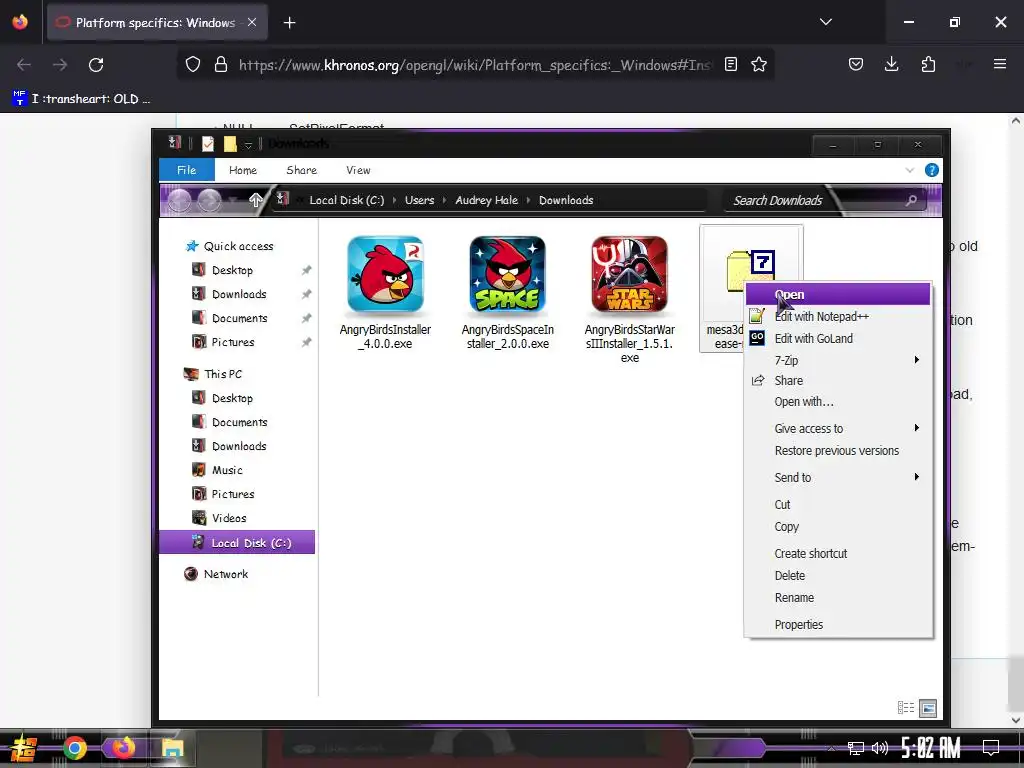Click Downloads in the address breadcrumb
The width and height of the screenshot is (1024, 768).
tap(566, 200)
